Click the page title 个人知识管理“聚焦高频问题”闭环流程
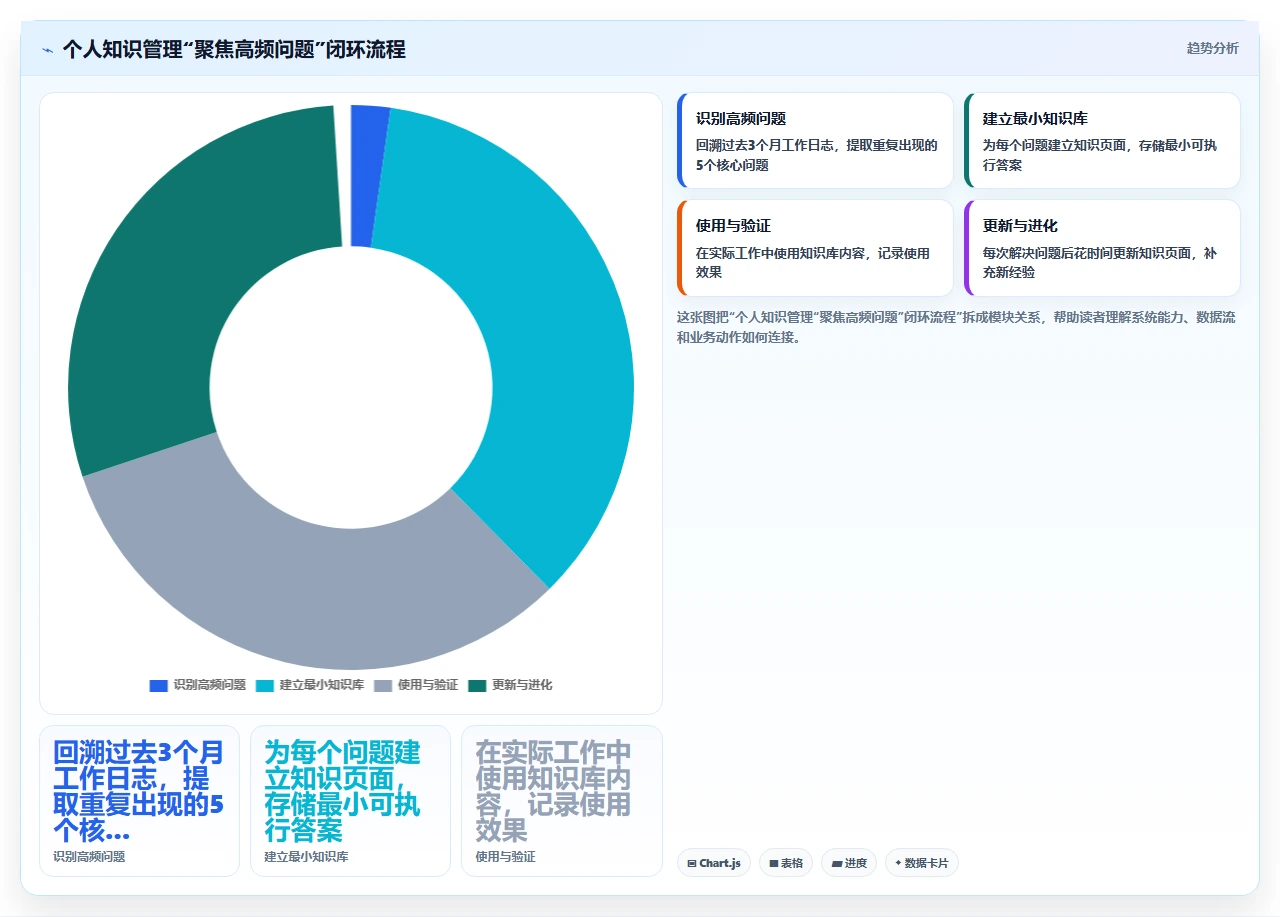 234,49
